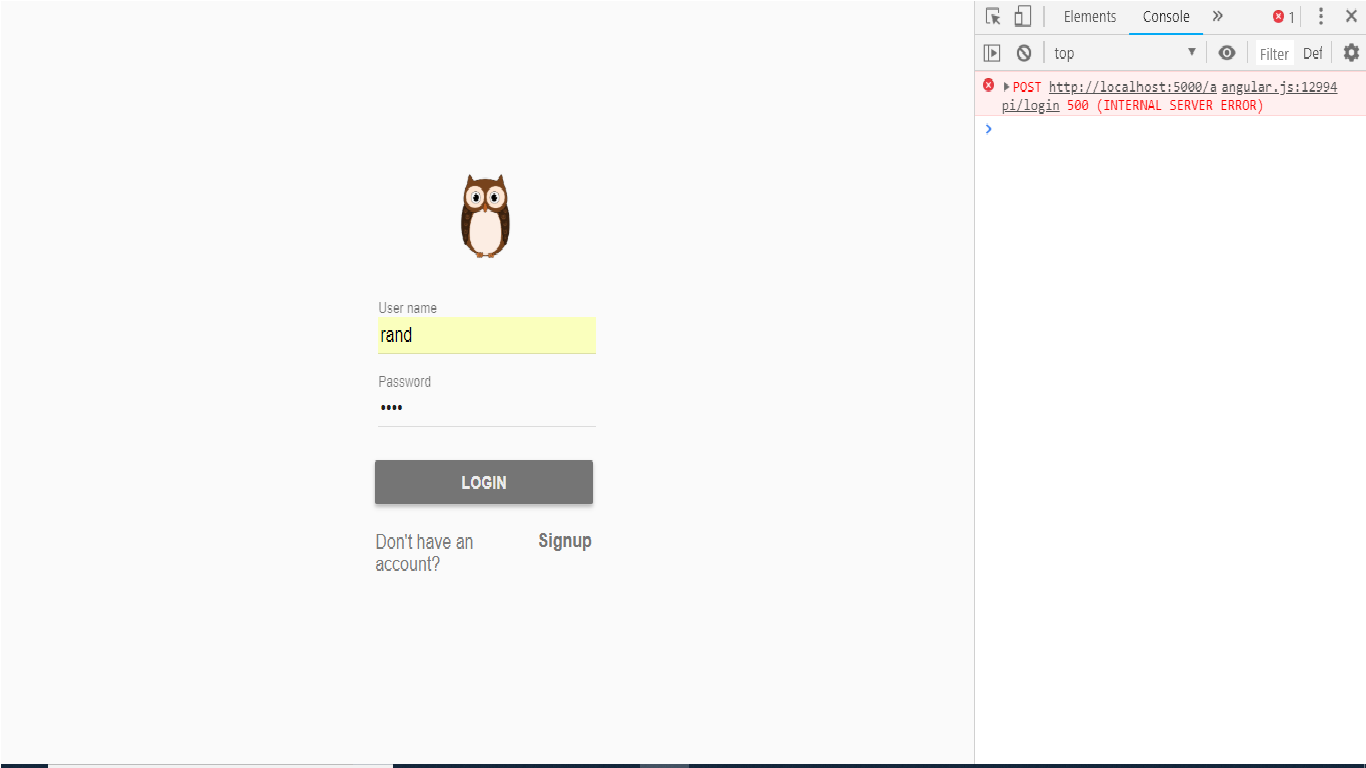Create a live expression with the eye icon

(x=1227, y=52)
